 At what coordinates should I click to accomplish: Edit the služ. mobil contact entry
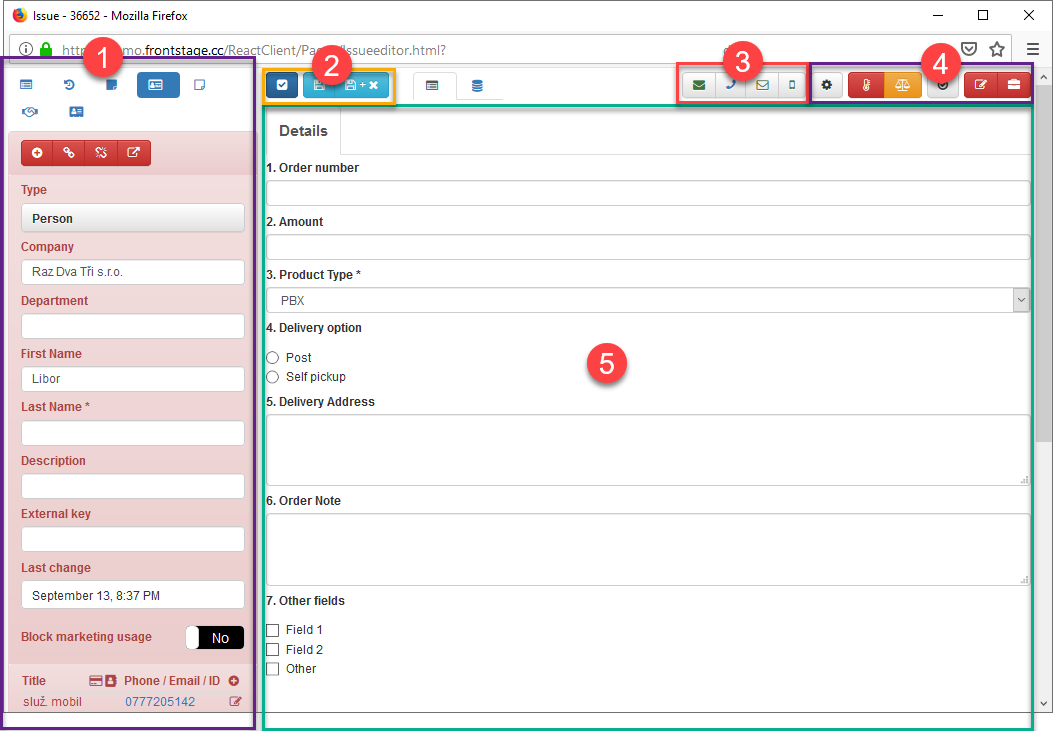pyautogui.click(x=235, y=701)
